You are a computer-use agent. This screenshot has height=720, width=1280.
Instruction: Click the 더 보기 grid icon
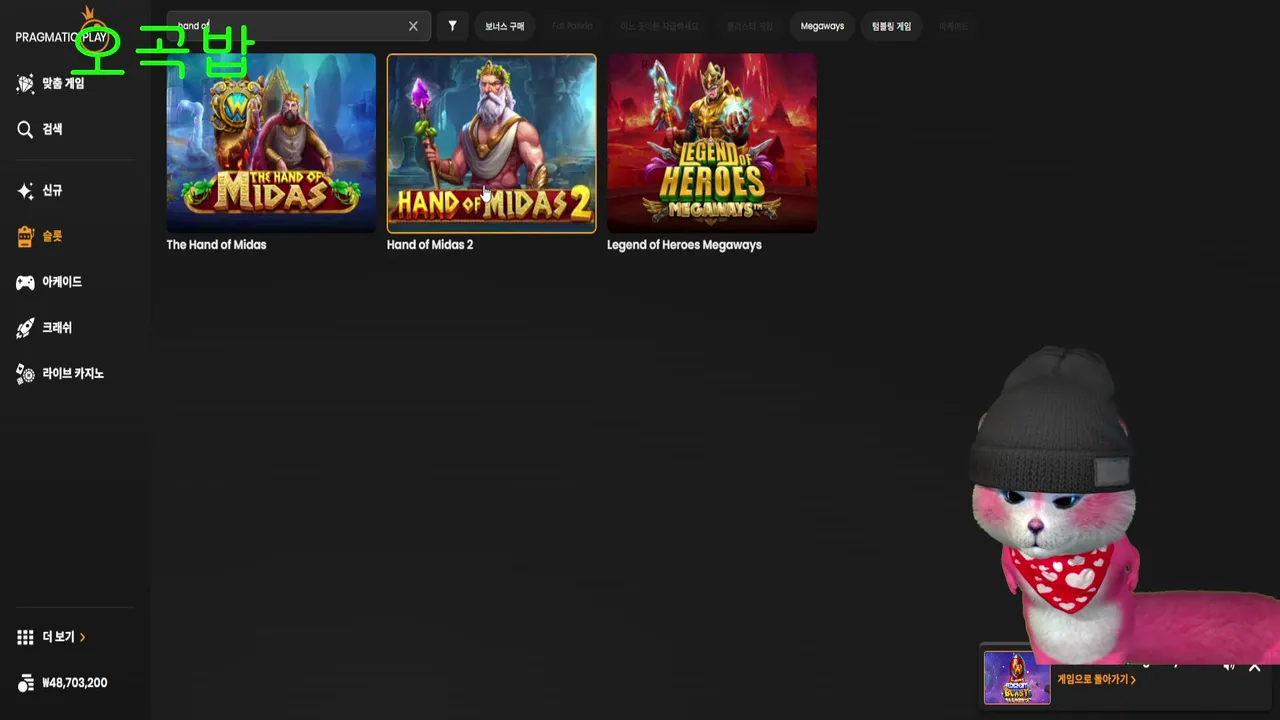click(25, 637)
